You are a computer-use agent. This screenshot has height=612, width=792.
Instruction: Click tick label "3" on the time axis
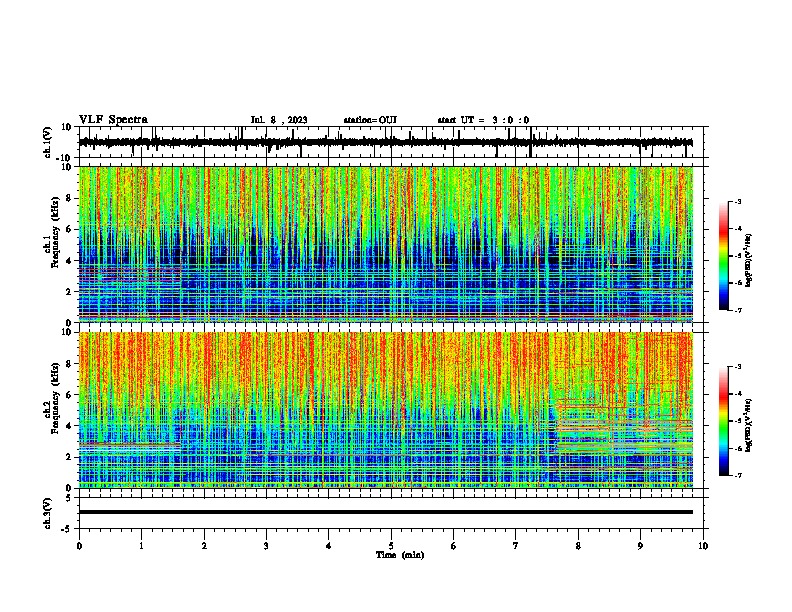pyautogui.click(x=266, y=546)
